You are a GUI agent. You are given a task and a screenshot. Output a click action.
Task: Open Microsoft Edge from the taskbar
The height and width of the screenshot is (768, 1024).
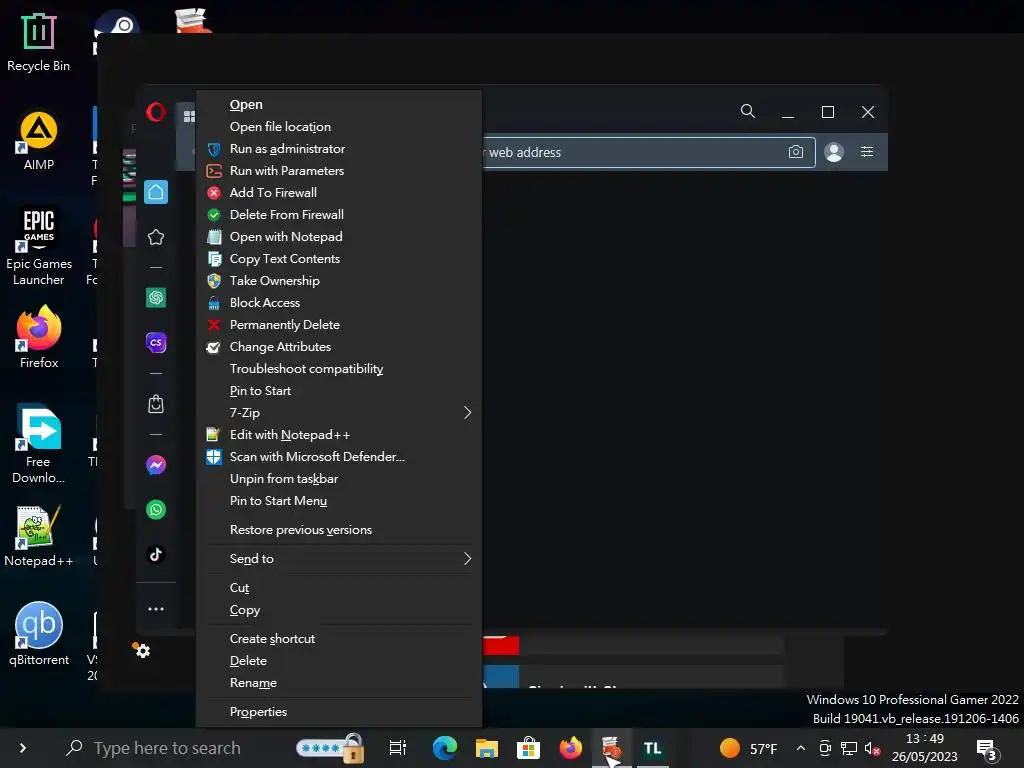pos(445,748)
